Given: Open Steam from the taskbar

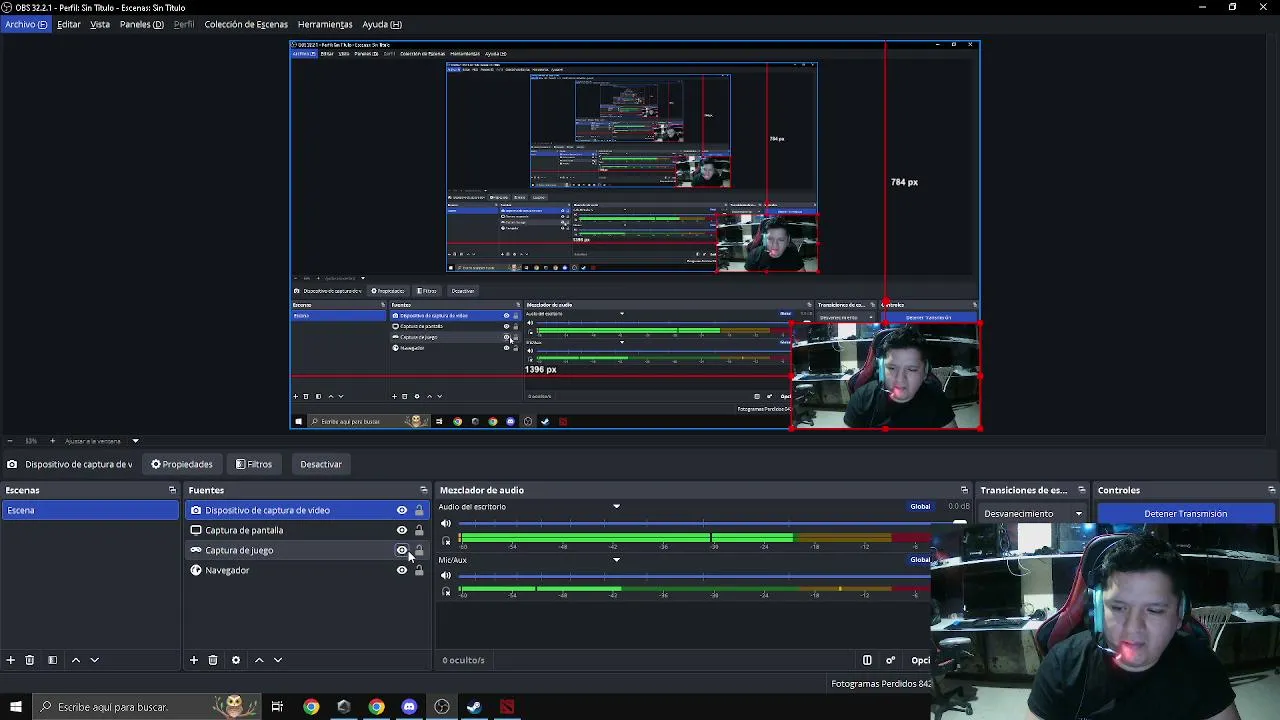Looking at the screenshot, I should pos(474,707).
